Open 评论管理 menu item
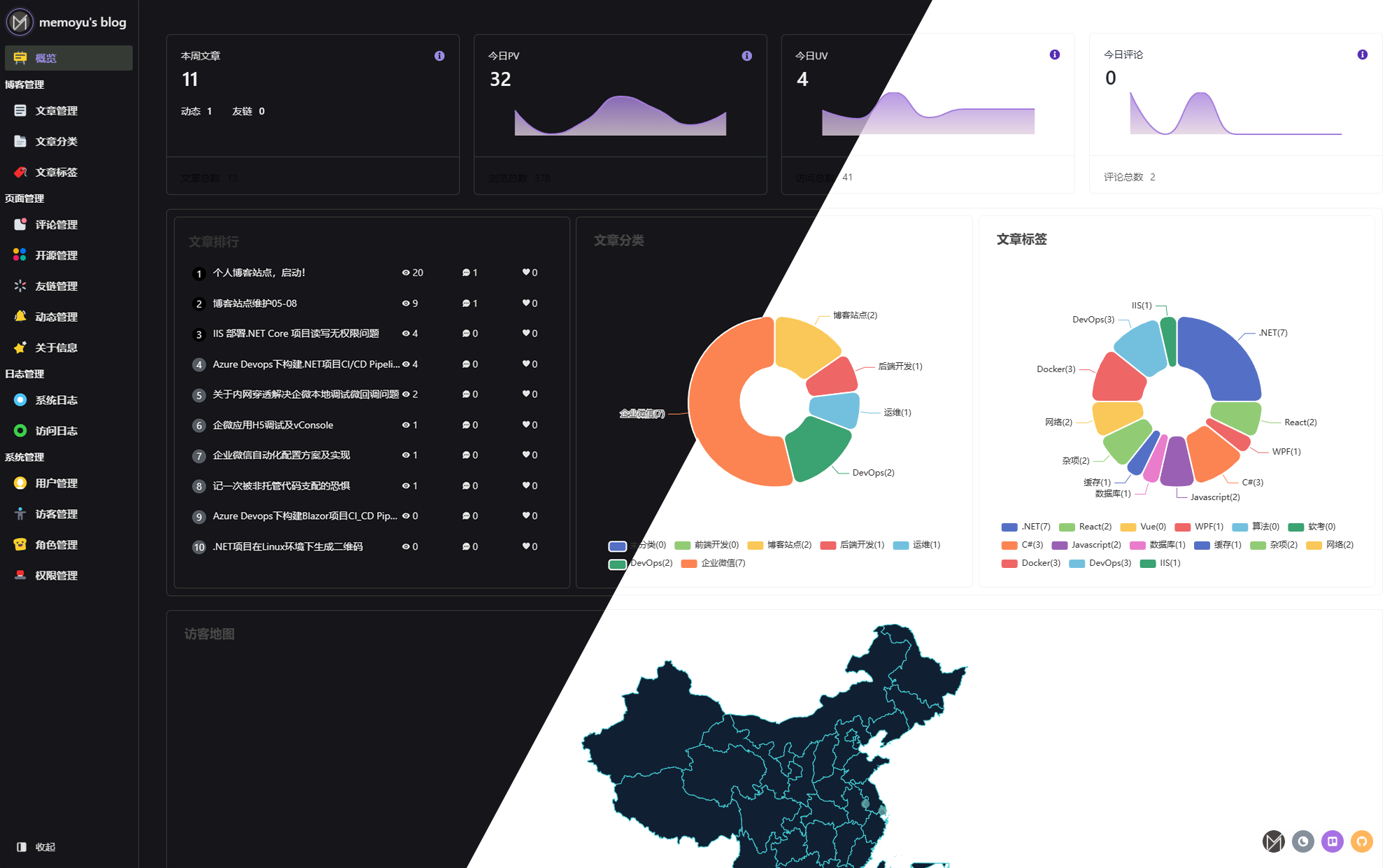Screen dimensions: 1399x868 pos(56,225)
